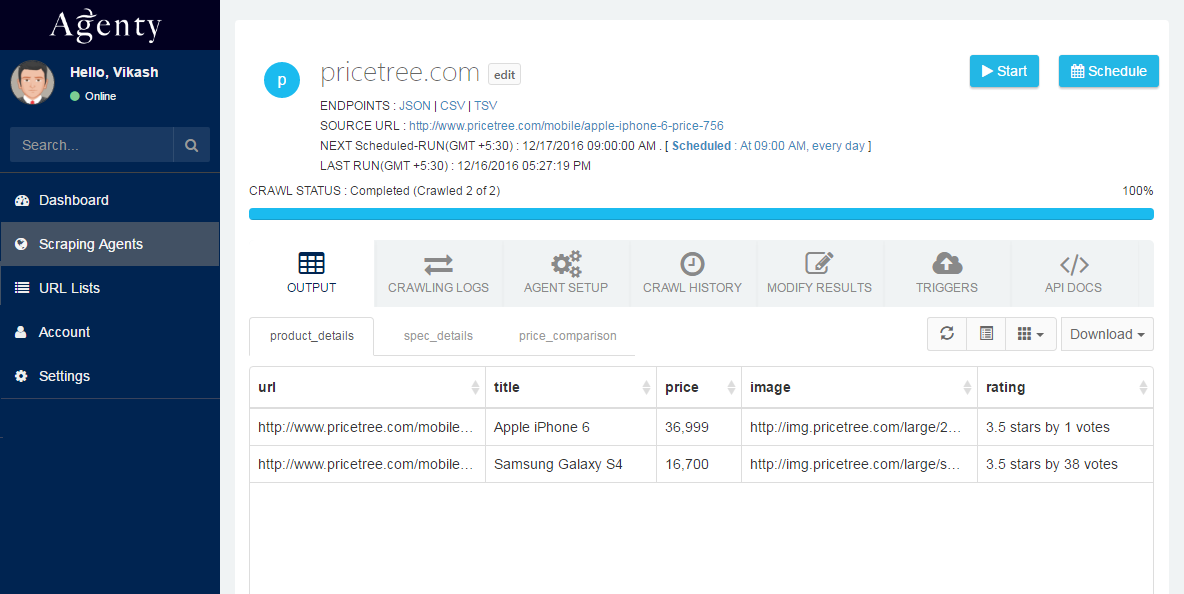Switch to the CRAWLING LOGS tab
The height and width of the screenshot is (594, 1184).
click(438, 273)
